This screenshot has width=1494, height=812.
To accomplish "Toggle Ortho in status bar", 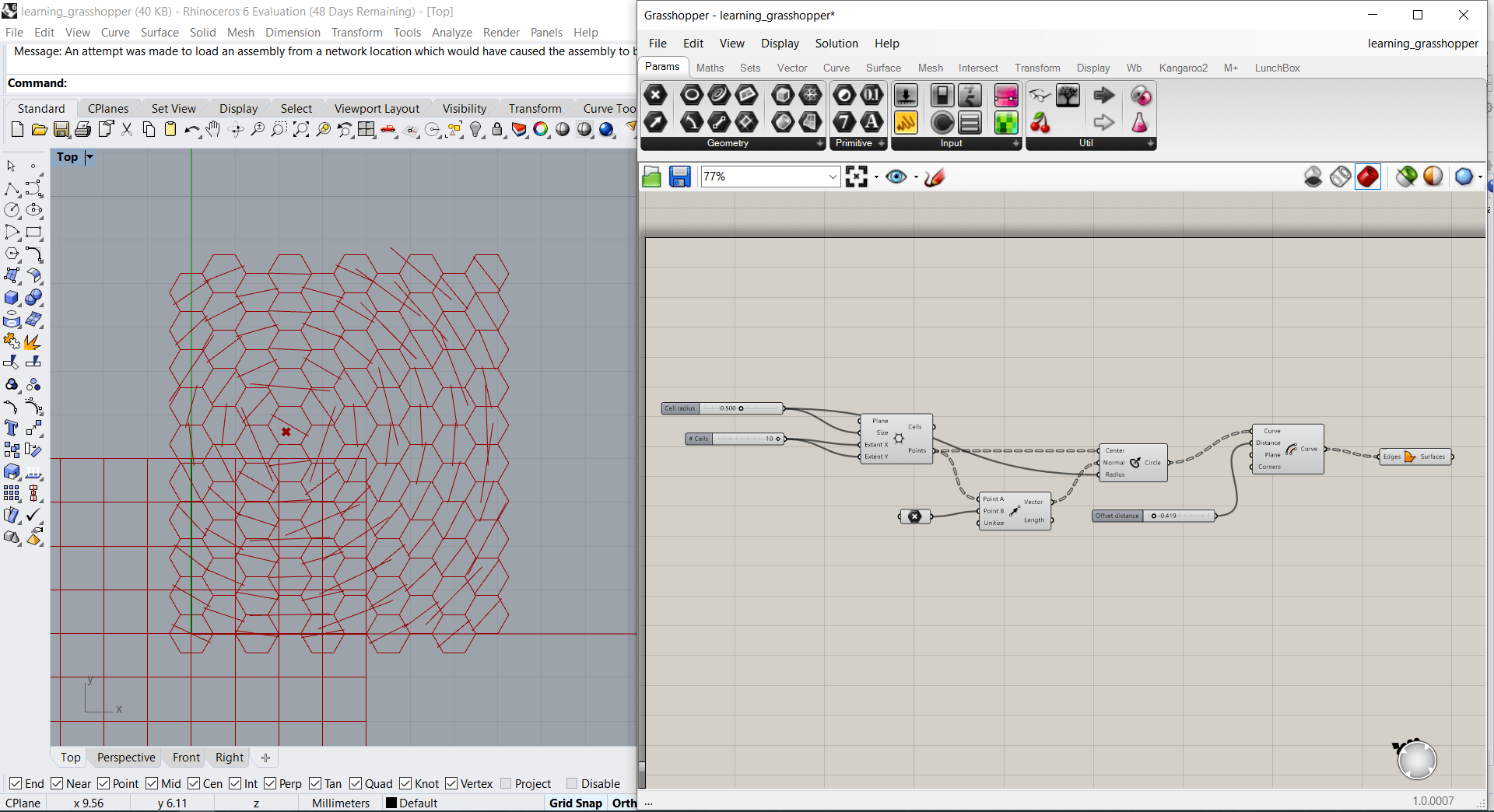I will [624, 803].
